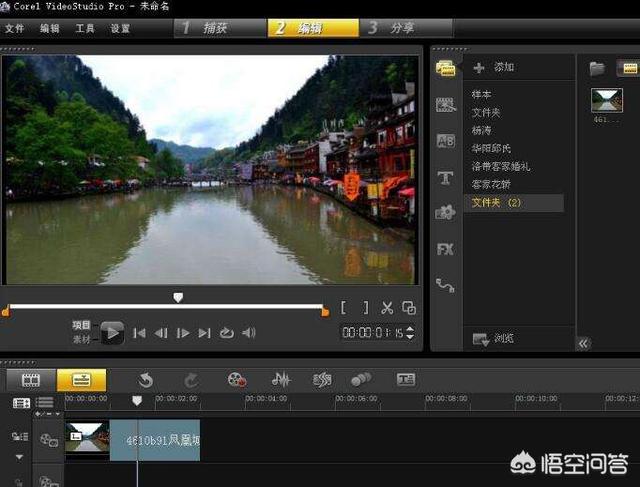Switch to Timeline view

pos(81,380)
